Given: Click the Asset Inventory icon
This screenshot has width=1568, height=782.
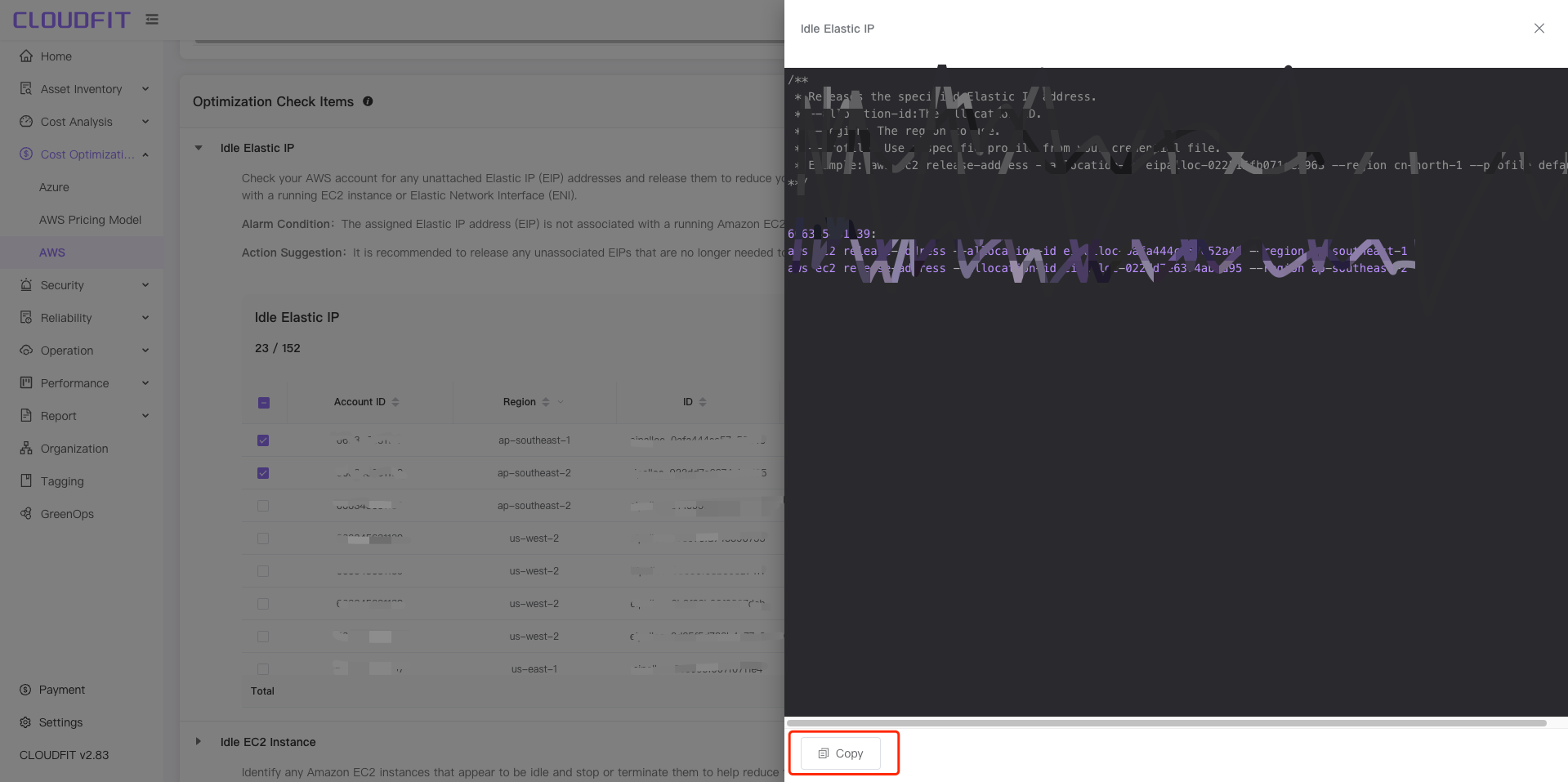Looking at the screenshot, I should pyautogui.click(x=26, y=88).
